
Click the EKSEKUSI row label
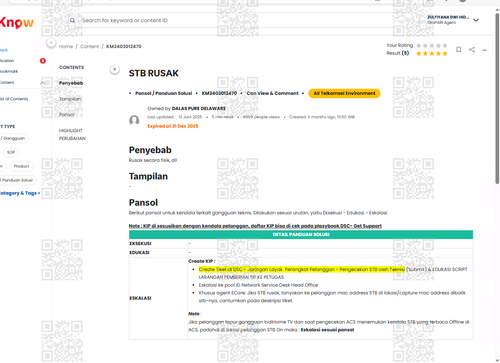(x=140, y=244)
